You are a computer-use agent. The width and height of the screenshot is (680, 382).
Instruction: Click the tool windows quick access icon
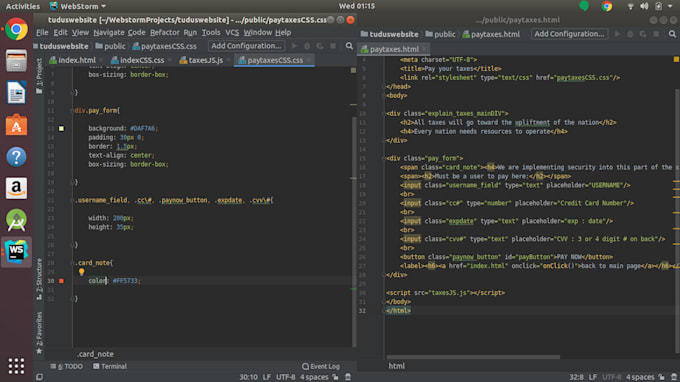[x=39, y=377]
